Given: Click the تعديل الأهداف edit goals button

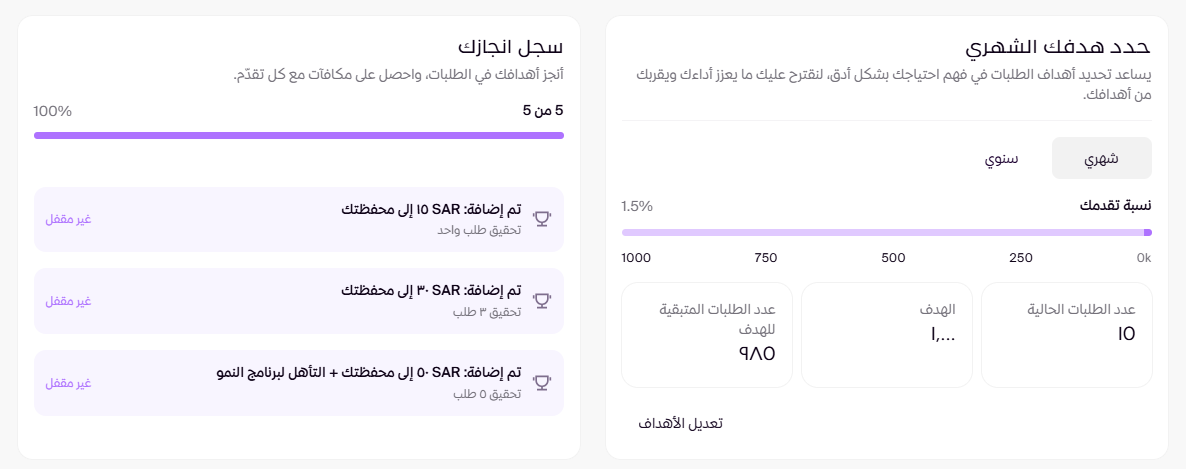Looking at the screenshot, I should tap(680, 423).
